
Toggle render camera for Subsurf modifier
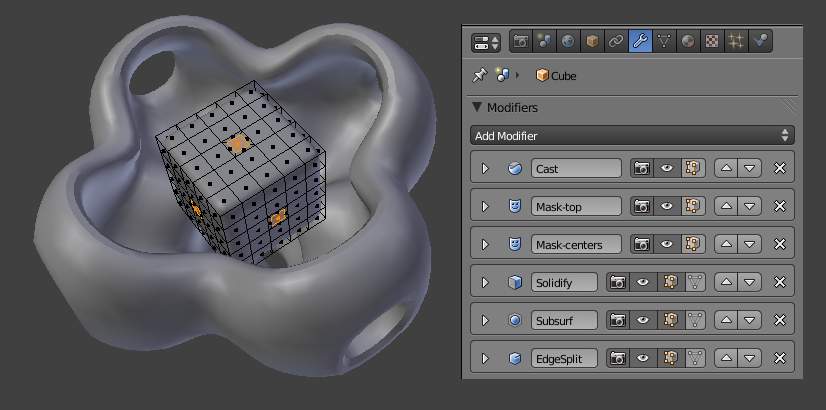click(618, 320)
